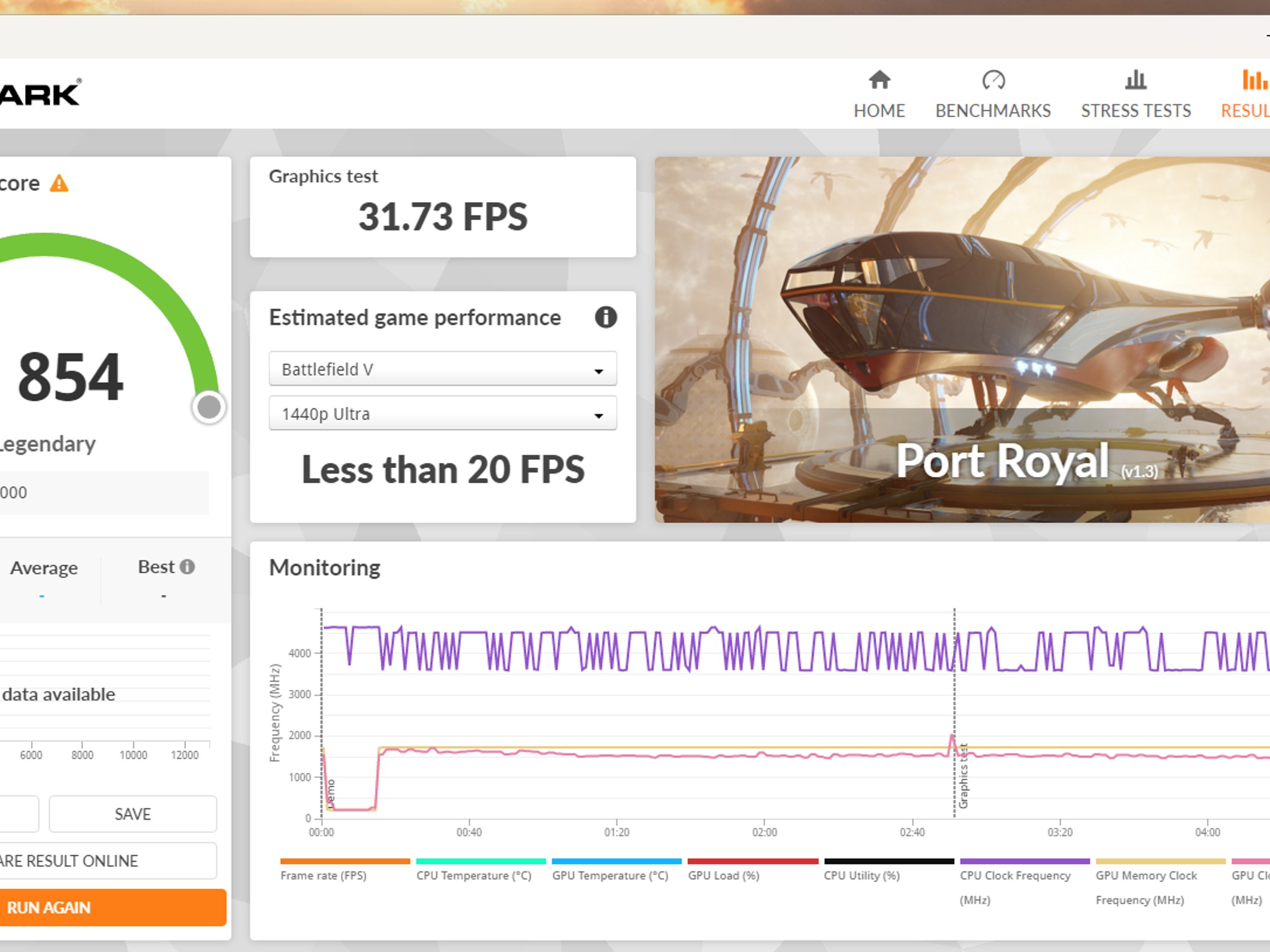
Task: Click the orange RUN AGAIN button
Action: (112, 907)
